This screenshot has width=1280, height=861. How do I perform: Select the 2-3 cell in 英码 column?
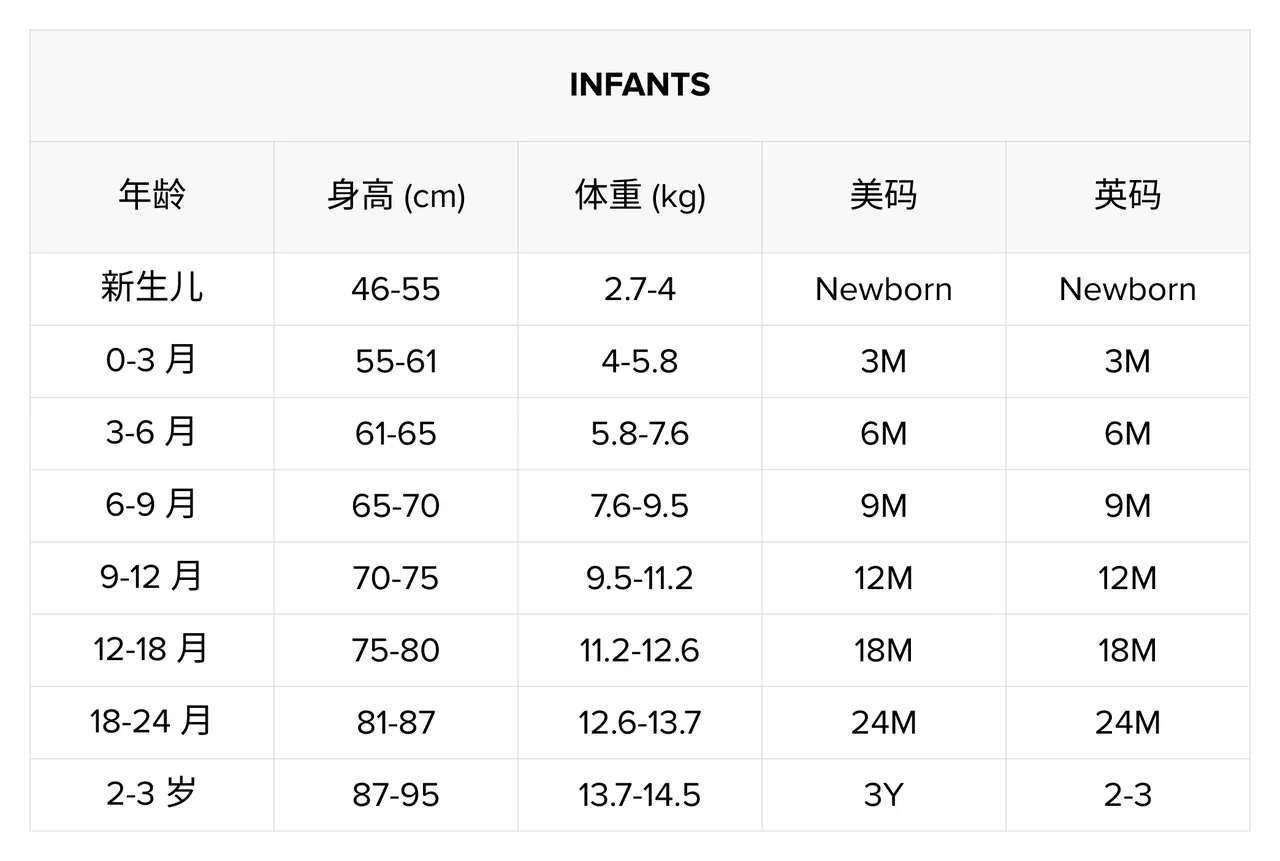tap(1128, 795)
